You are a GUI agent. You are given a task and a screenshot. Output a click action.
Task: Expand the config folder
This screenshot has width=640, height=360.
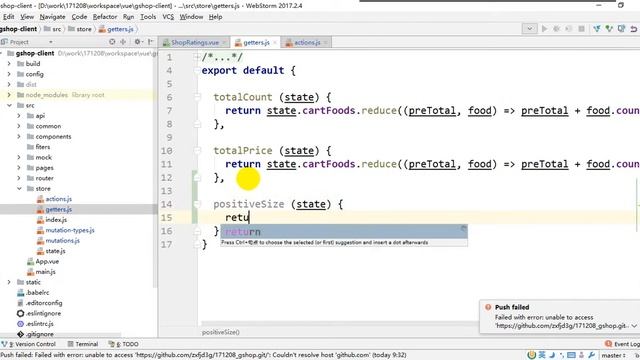pyautogui.click(x=9, y=74)
